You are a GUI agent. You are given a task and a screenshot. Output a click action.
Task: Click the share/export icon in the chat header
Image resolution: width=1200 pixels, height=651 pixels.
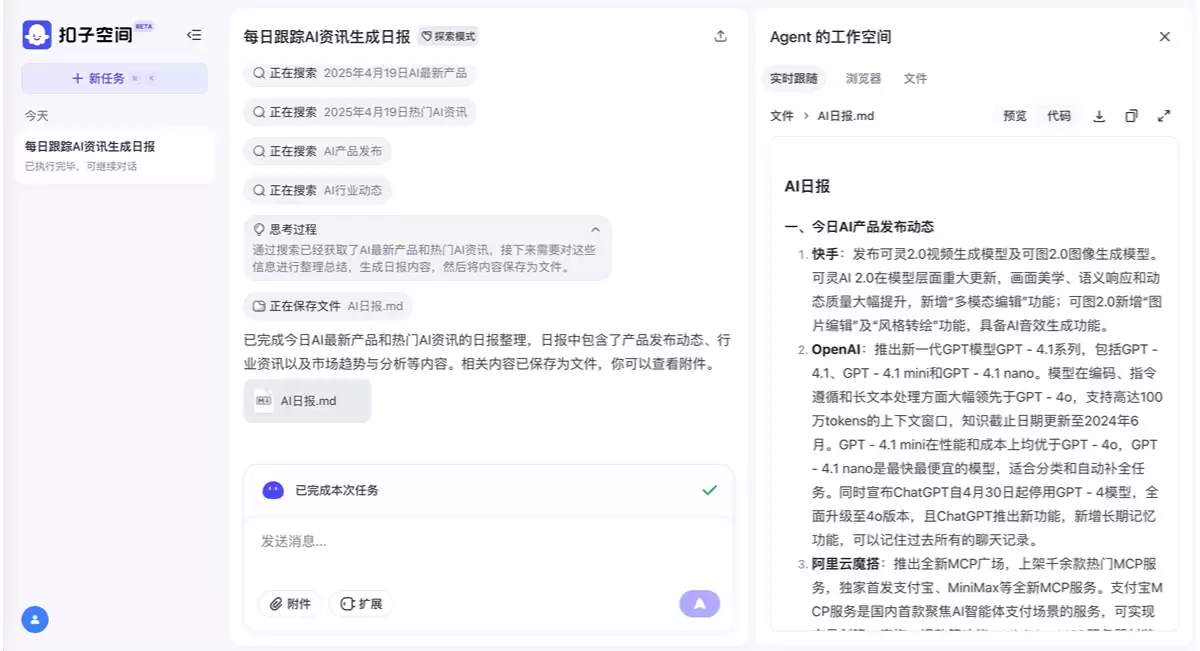(721, 36)
